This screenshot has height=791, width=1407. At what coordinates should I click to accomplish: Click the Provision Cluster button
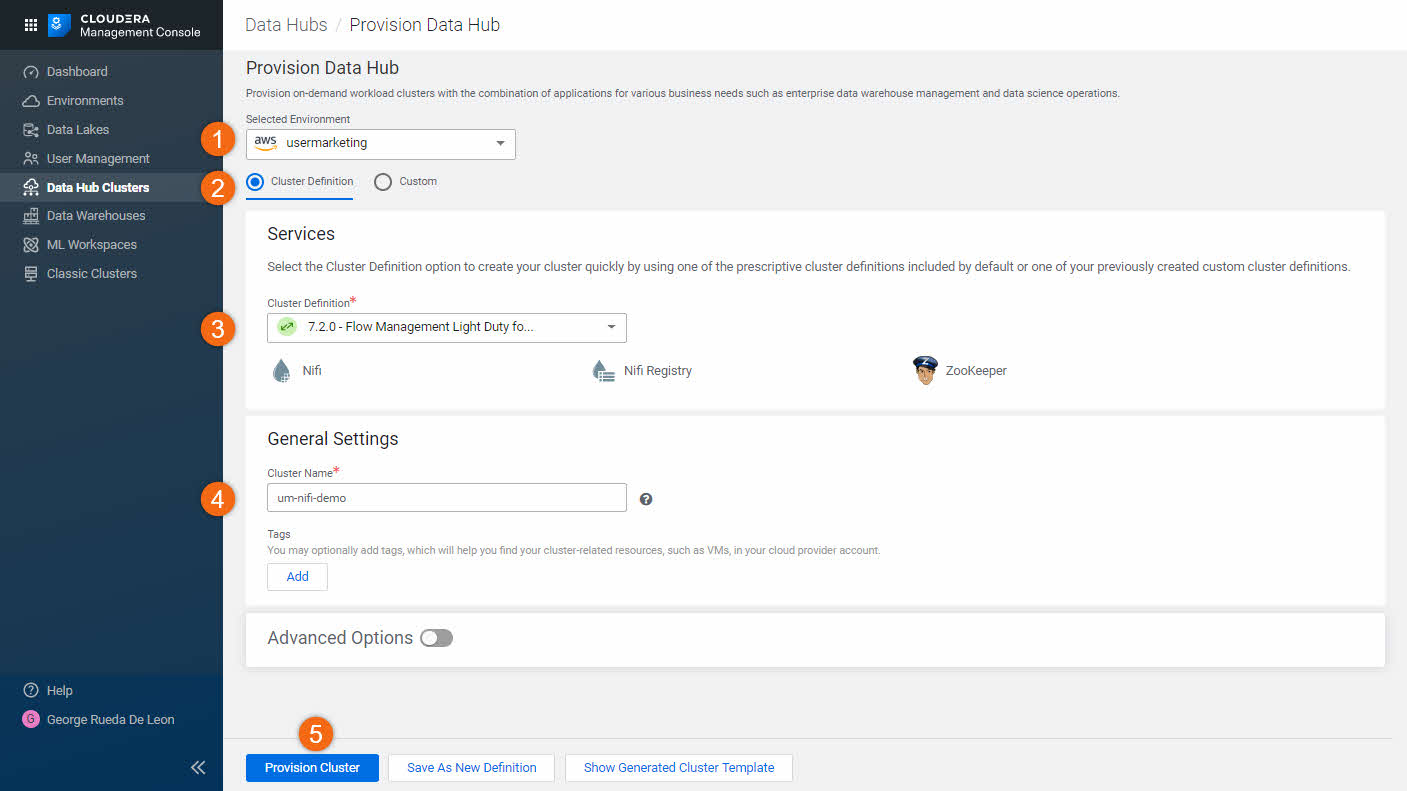point(312,768)
